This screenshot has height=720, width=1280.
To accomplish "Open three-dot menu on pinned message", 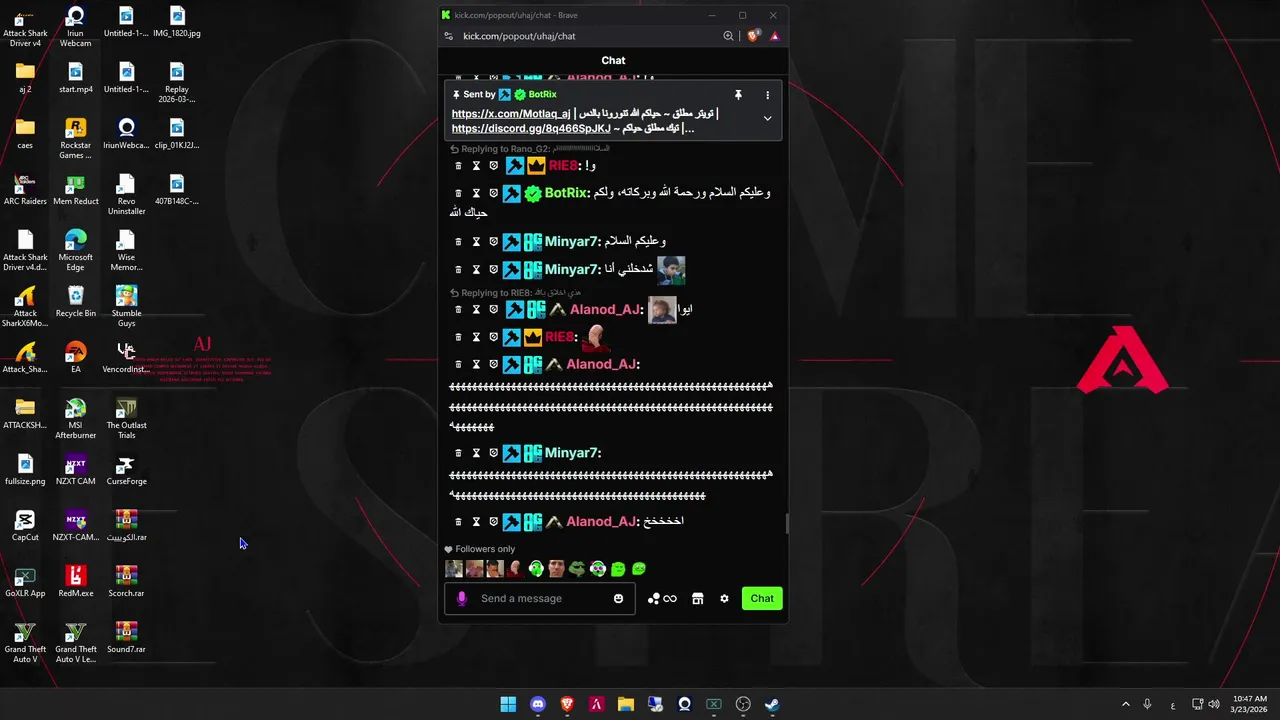I will coord(767,95).
